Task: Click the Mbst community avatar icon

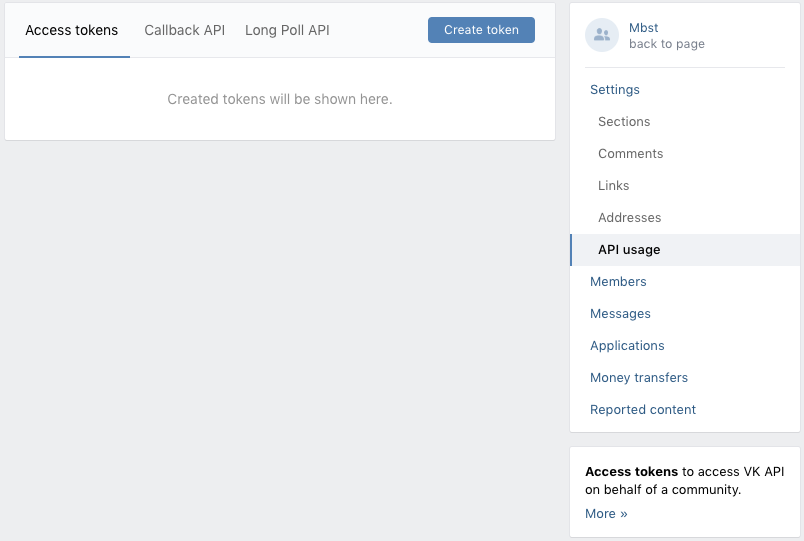Action: tap(601, 35)
